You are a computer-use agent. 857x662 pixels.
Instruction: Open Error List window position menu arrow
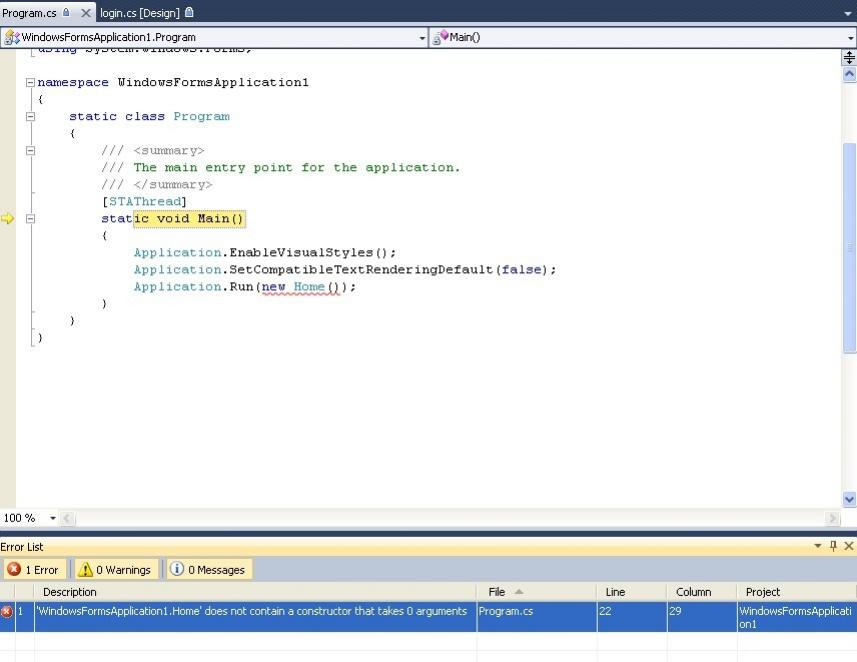(818, 546)
